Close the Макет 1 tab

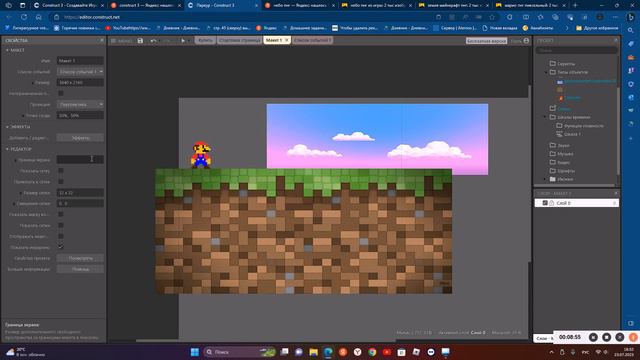coord(287,40)
